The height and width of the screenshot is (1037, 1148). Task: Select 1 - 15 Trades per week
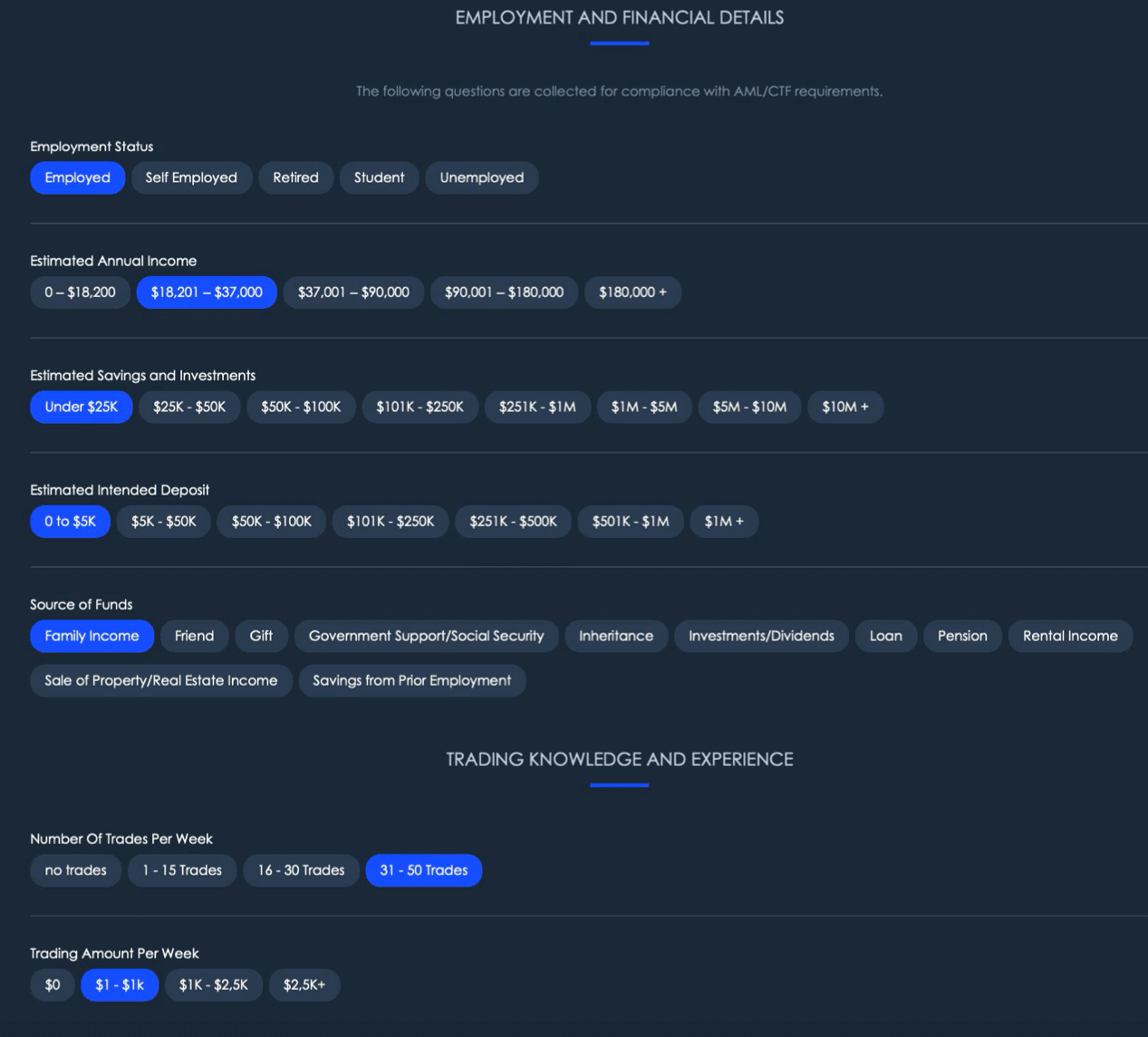pyautogui.click(x=182, y=870)
